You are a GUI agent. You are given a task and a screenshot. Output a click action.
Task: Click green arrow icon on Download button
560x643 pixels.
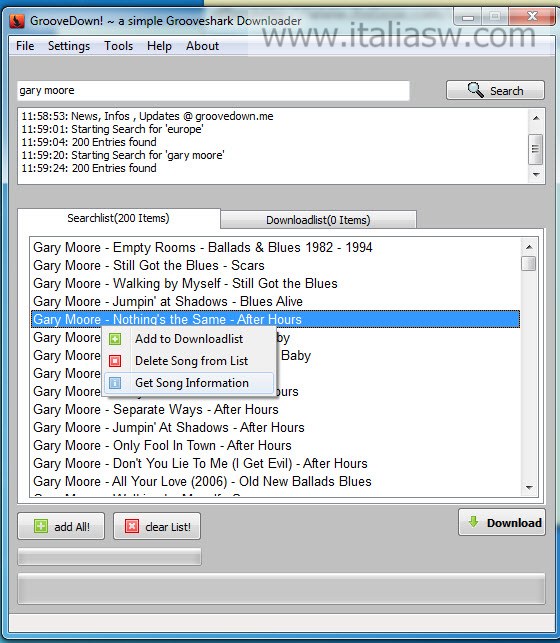(473, 522)
